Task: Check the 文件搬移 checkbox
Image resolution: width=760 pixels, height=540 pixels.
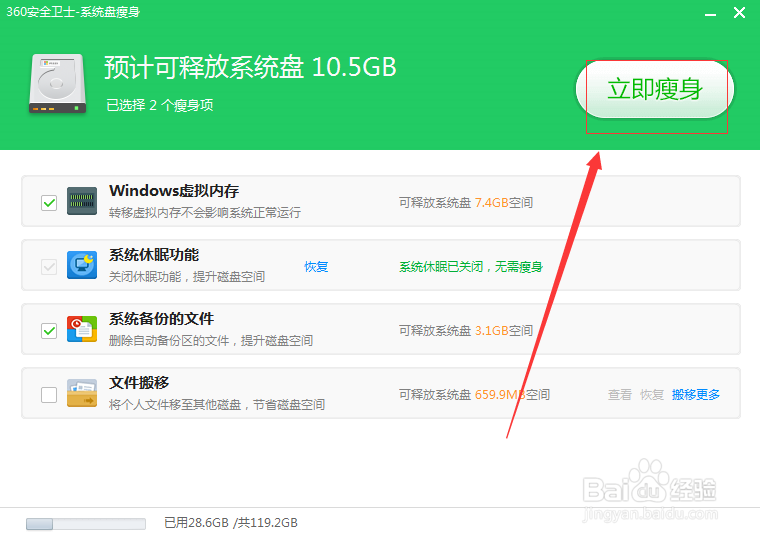Action: (x=49, y=395)
